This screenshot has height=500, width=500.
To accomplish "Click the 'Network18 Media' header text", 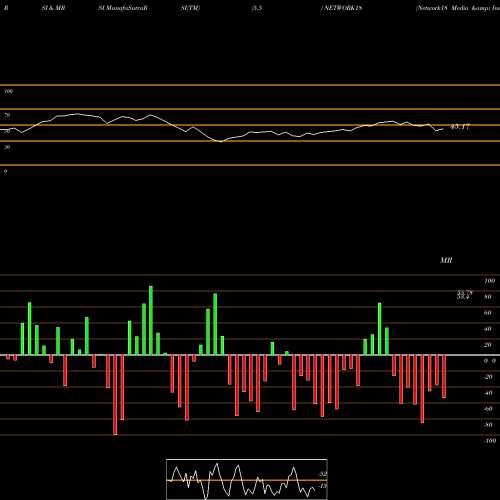I will pyautogui.click(x=442, y=8).
